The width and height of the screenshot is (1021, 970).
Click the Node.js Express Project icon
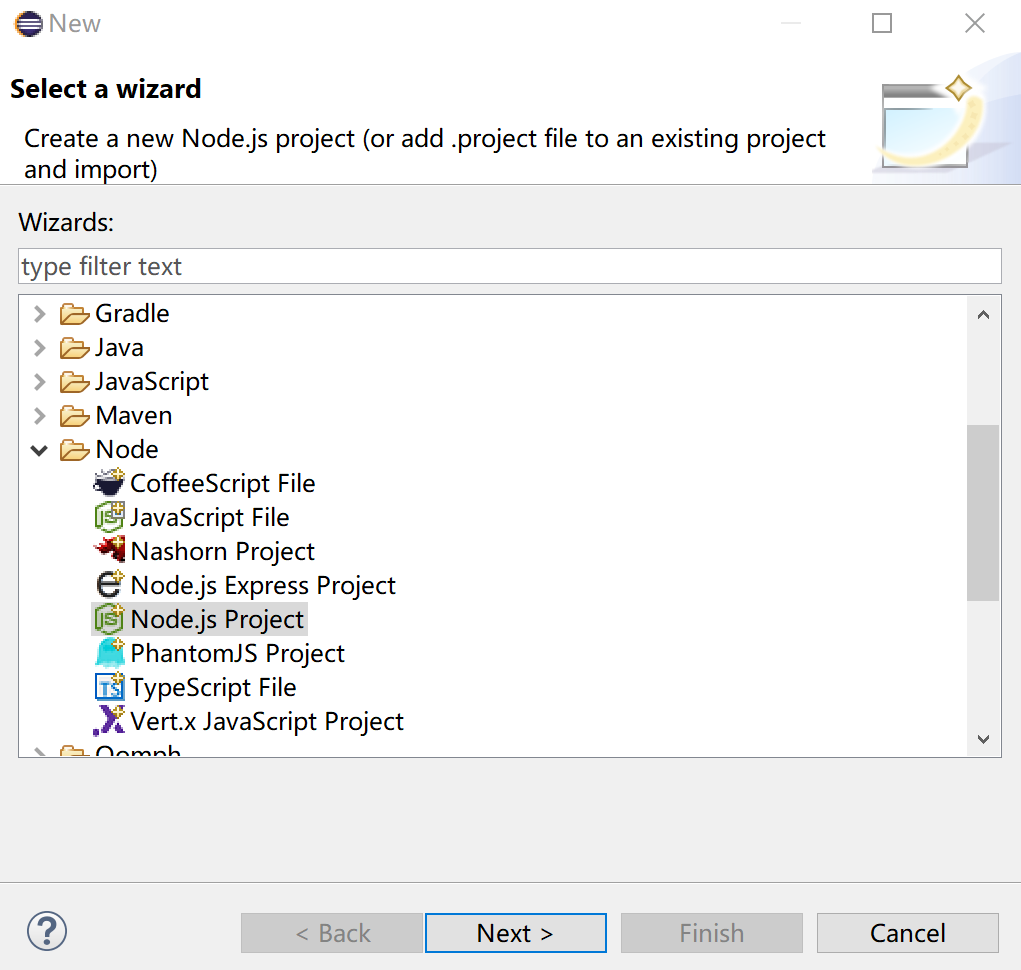click(110, 585)
